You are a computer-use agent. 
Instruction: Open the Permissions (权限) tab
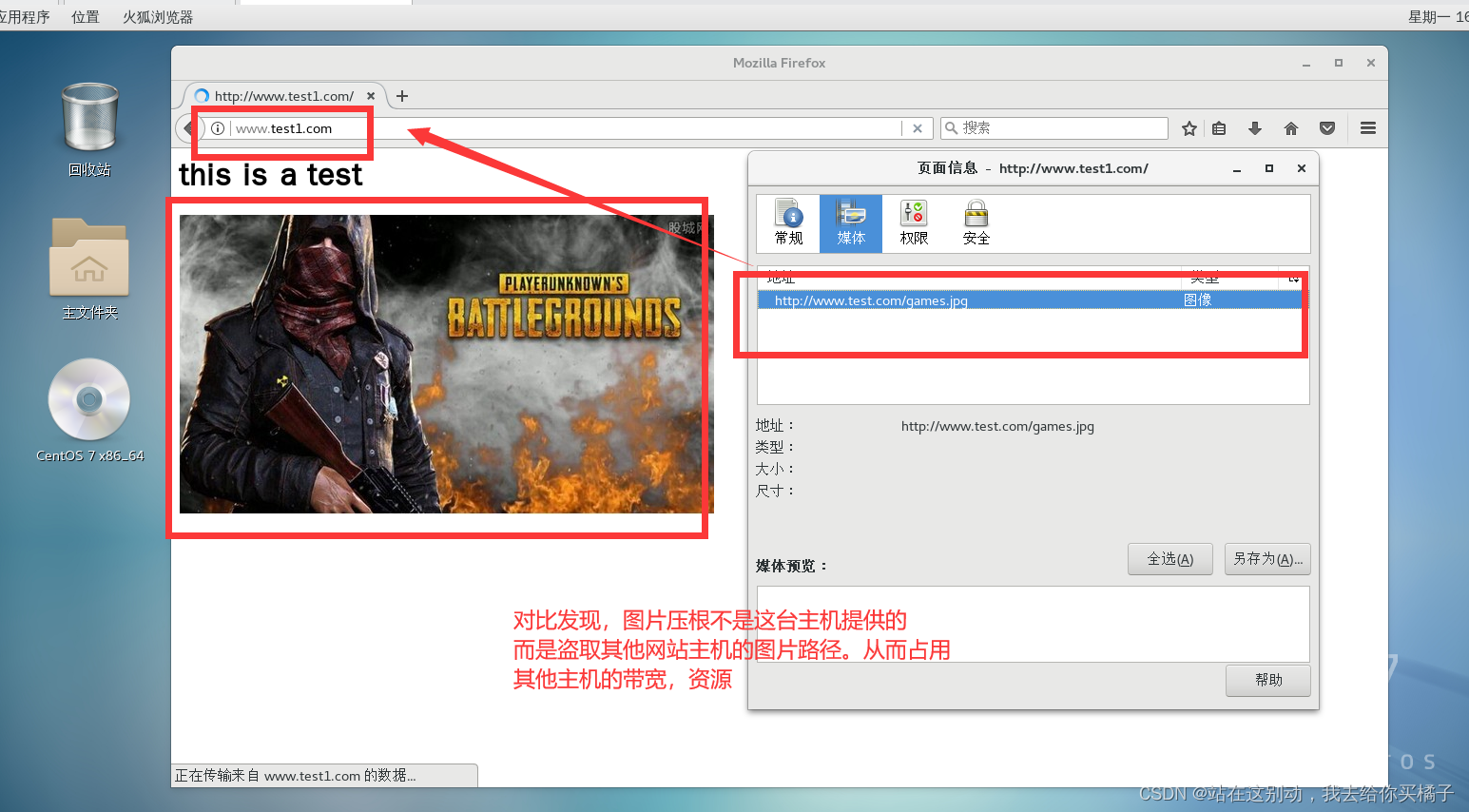(914, 223)
